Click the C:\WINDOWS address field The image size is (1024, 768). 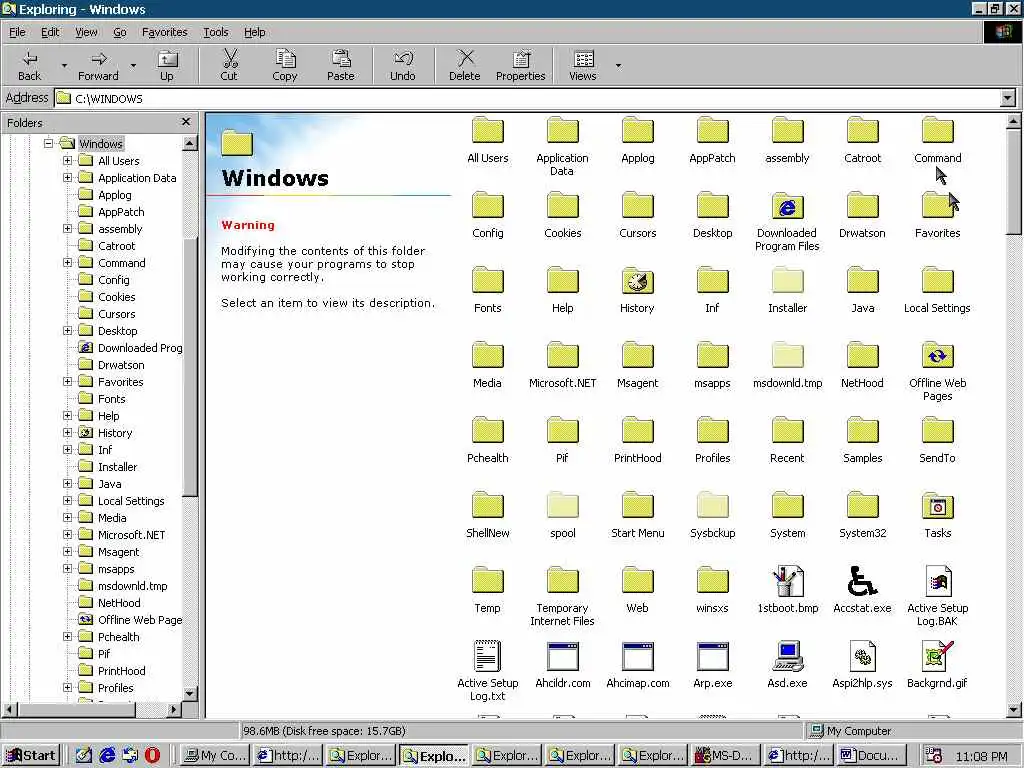(x=528, y=99)
